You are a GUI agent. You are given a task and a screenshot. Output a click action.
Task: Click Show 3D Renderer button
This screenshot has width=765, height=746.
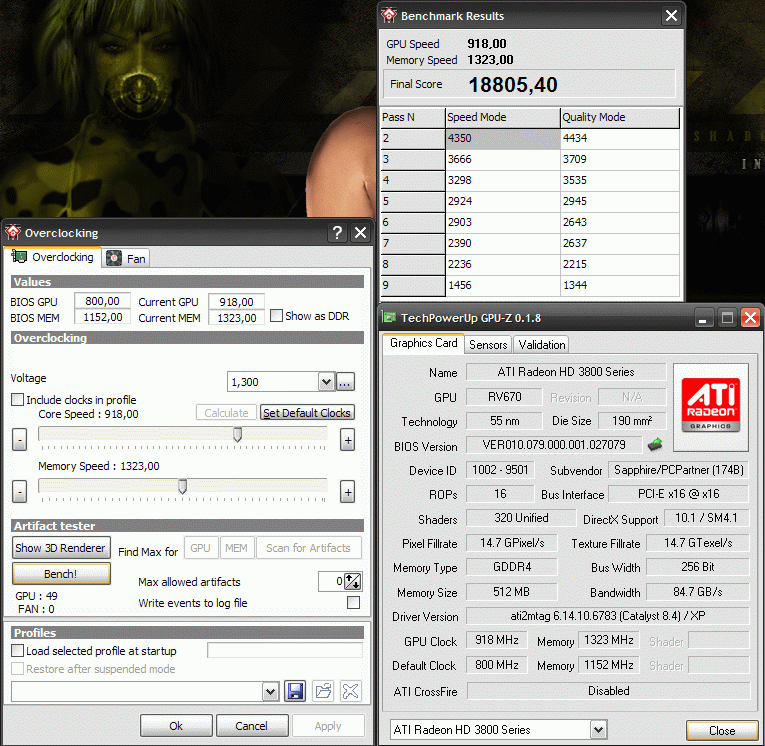click(60, 548)
